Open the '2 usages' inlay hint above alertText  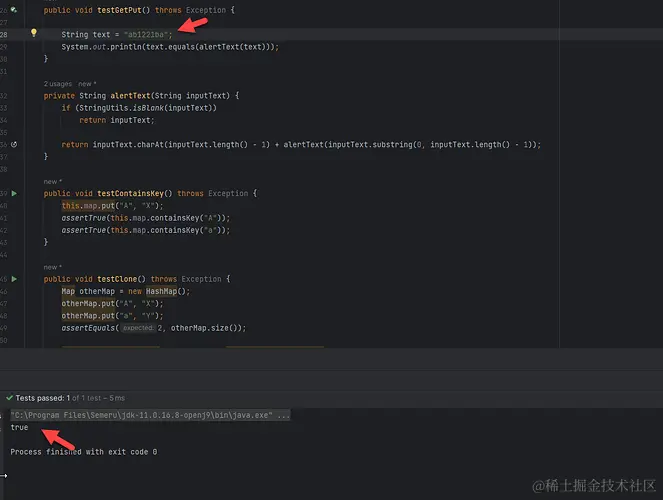tap(58, 84)
